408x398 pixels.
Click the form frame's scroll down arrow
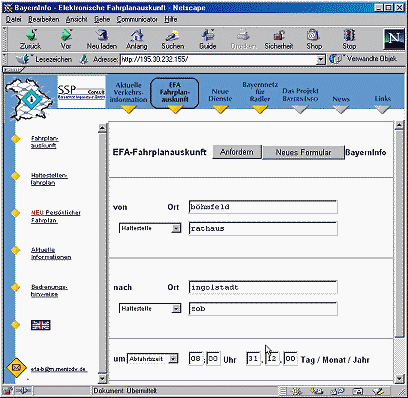point(399,379)
